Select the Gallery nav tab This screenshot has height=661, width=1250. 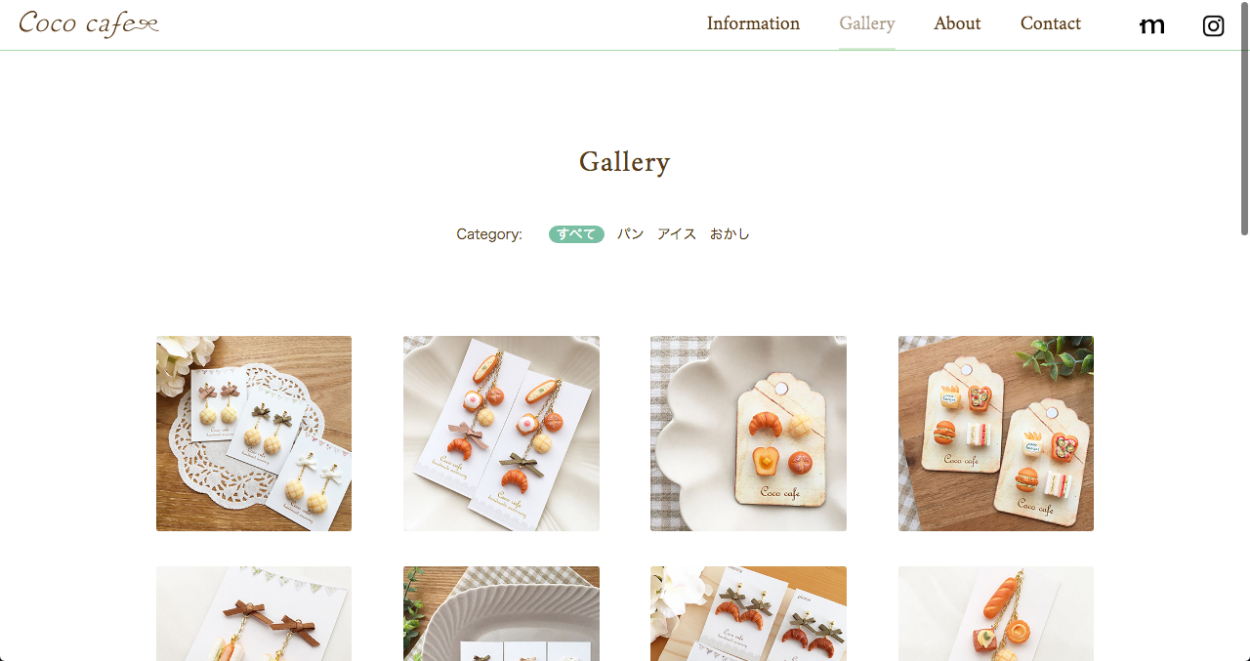[867, 24]
